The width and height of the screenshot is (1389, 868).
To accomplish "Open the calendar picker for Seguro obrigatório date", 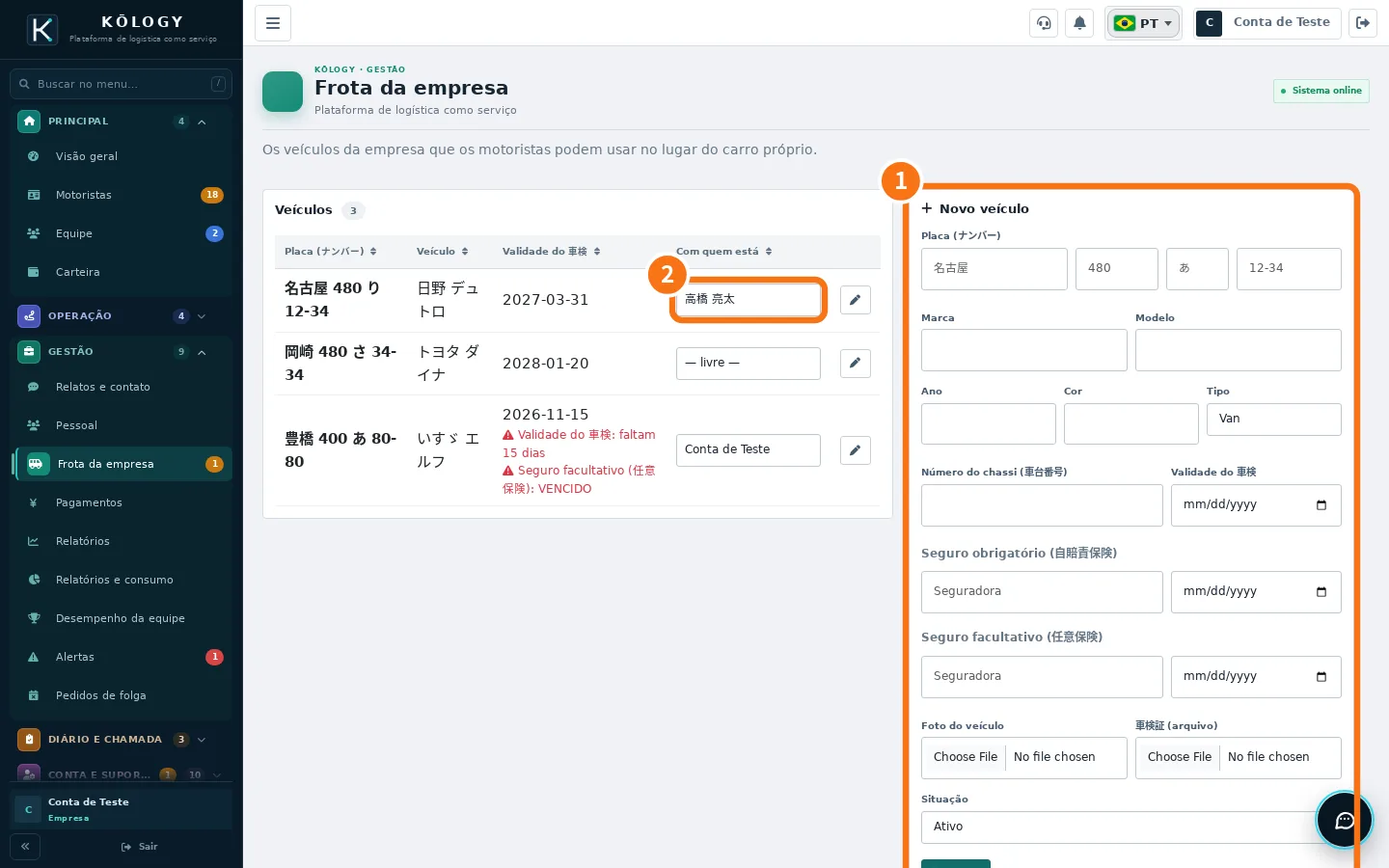I will (x=1321, y=592).
